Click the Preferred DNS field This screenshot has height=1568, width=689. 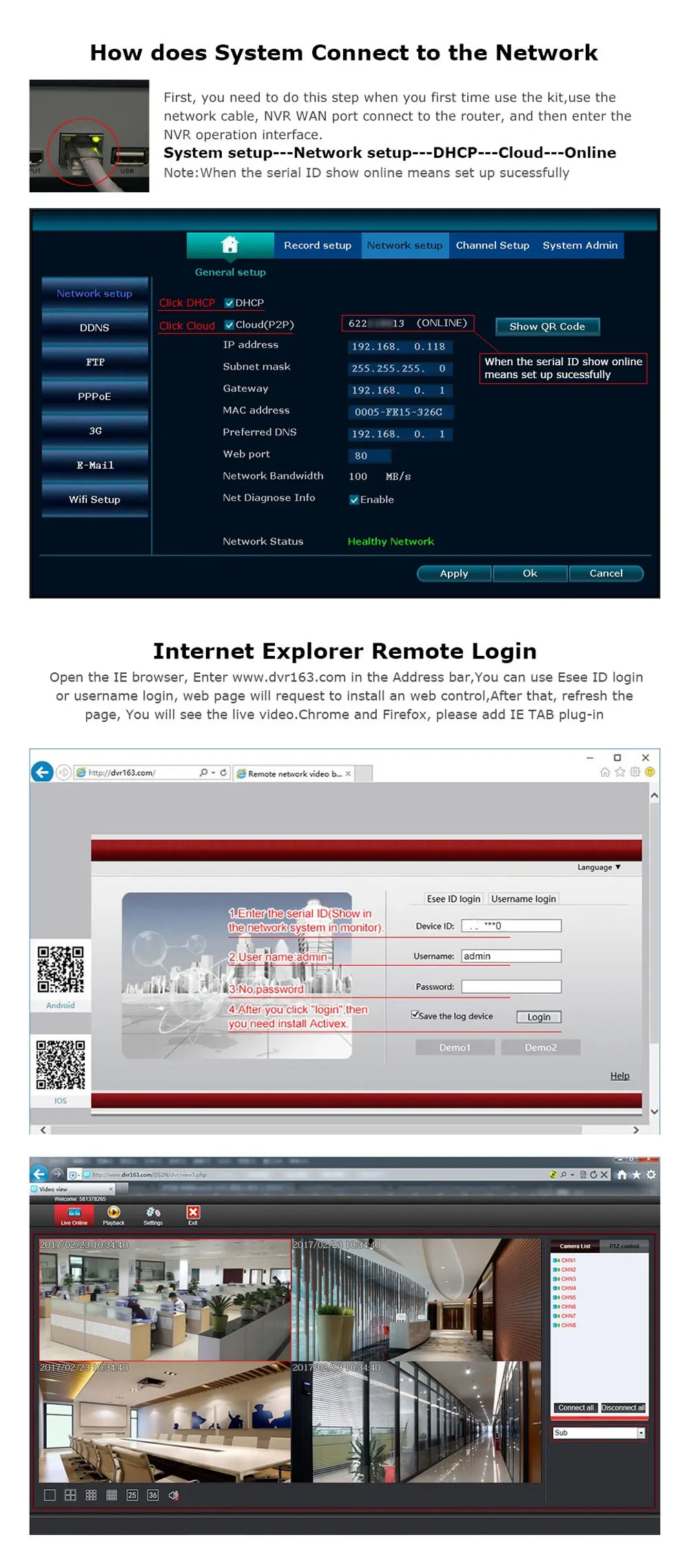click(x=400, y=434)
